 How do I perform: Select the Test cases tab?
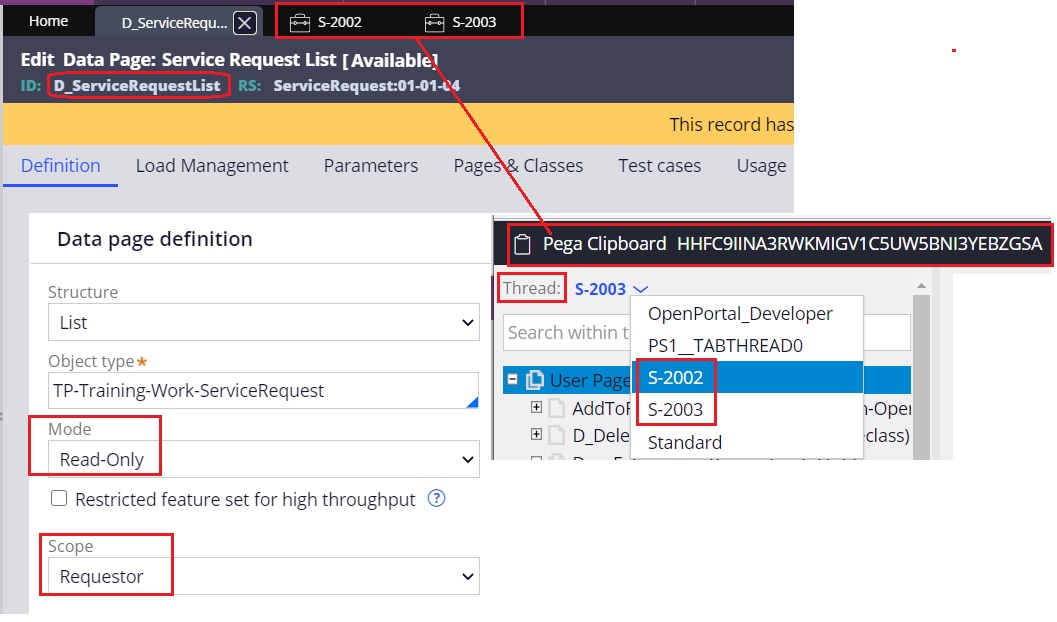[x=659, y=165]
